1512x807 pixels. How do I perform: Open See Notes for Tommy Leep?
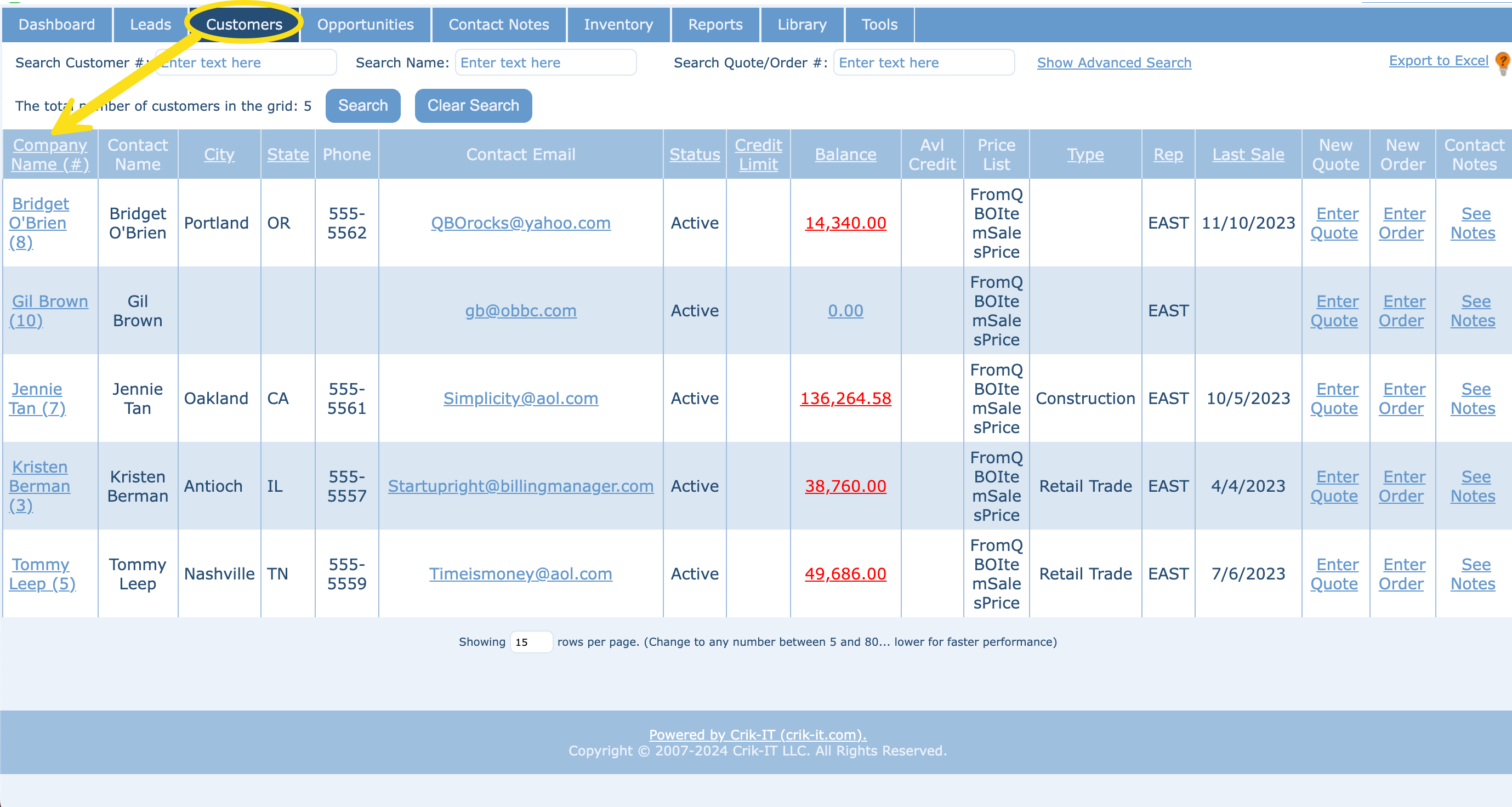1473,573
